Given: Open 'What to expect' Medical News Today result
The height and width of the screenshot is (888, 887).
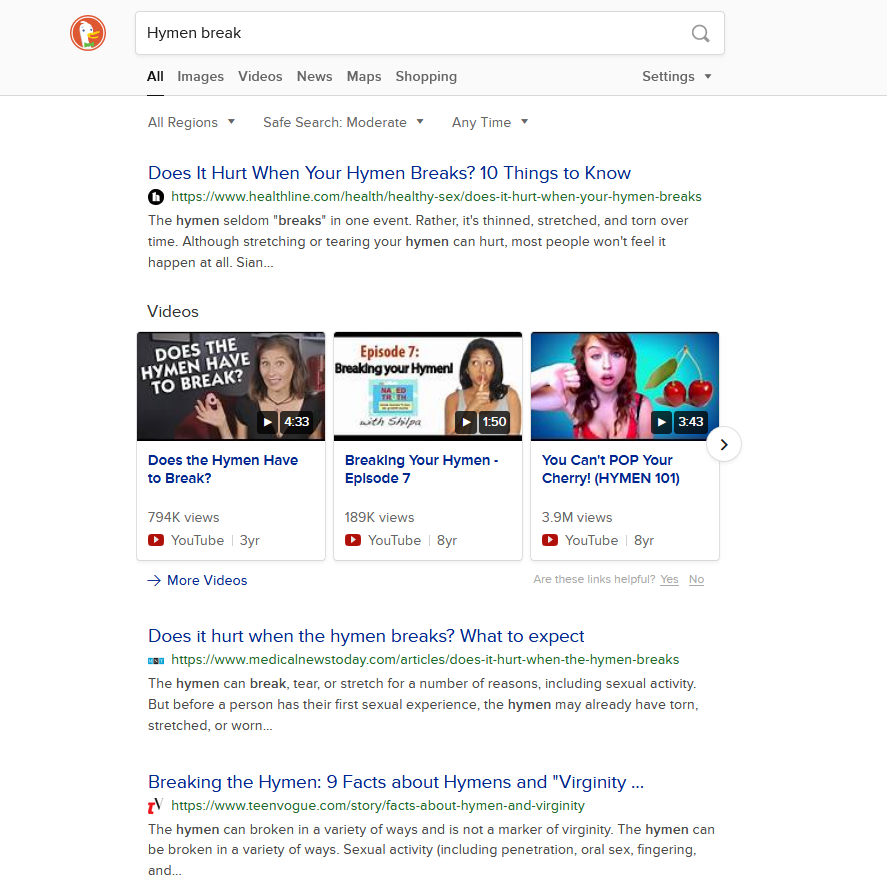Looking at the screenshot, I should coord(366,636).
